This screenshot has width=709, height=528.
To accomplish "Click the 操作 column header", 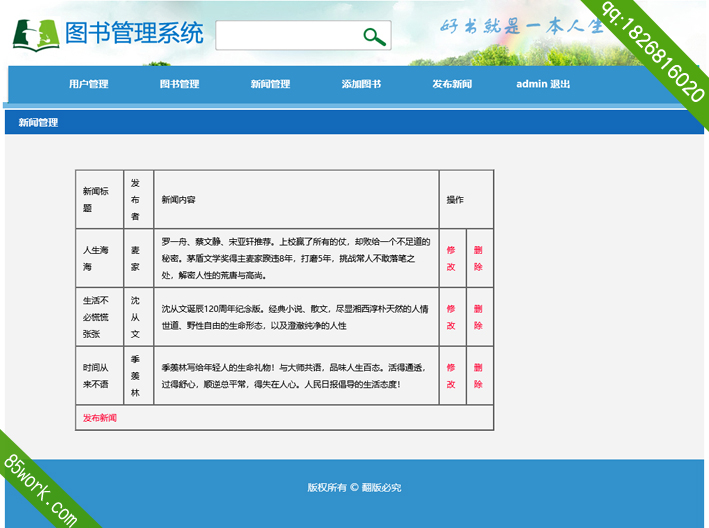I will click(466, 199).
